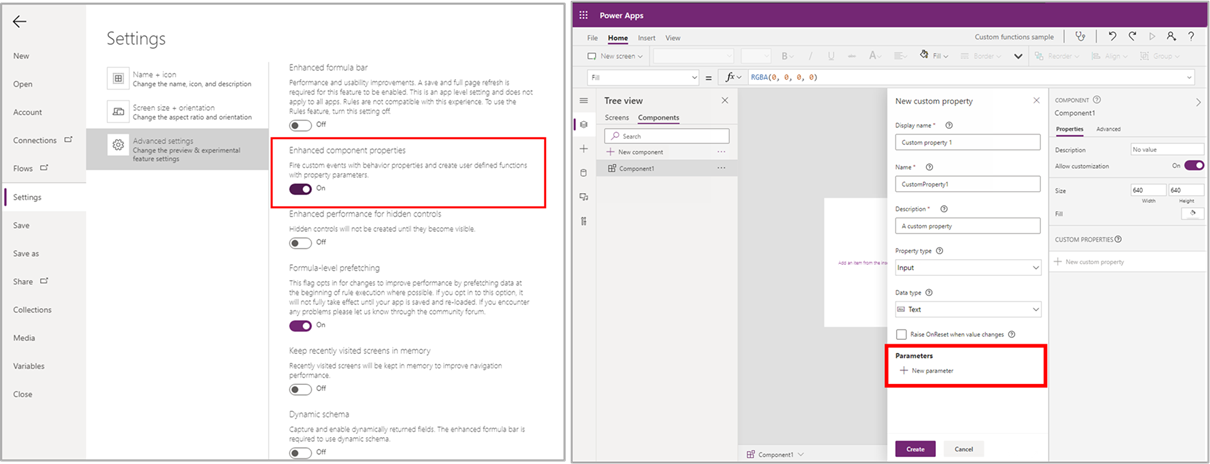Expand the New screen dropdown
This screenshot has width=1210, height=464.
click(641, 56)
